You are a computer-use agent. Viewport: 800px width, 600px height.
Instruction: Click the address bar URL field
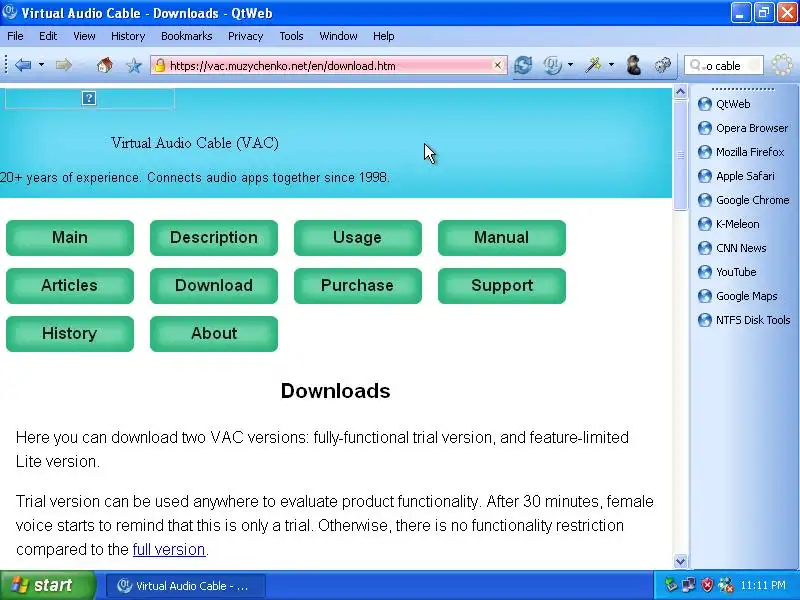[x=329, y=65]
